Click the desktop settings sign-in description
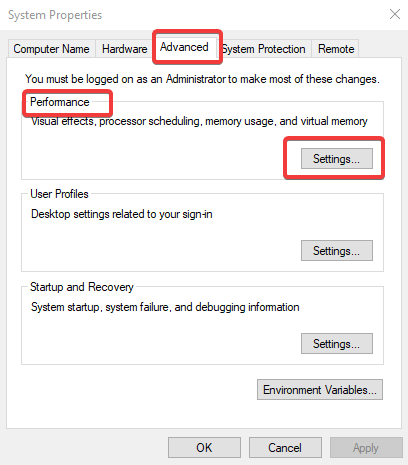The width and height of the screenshot is (408, 465). pos(122,214)
